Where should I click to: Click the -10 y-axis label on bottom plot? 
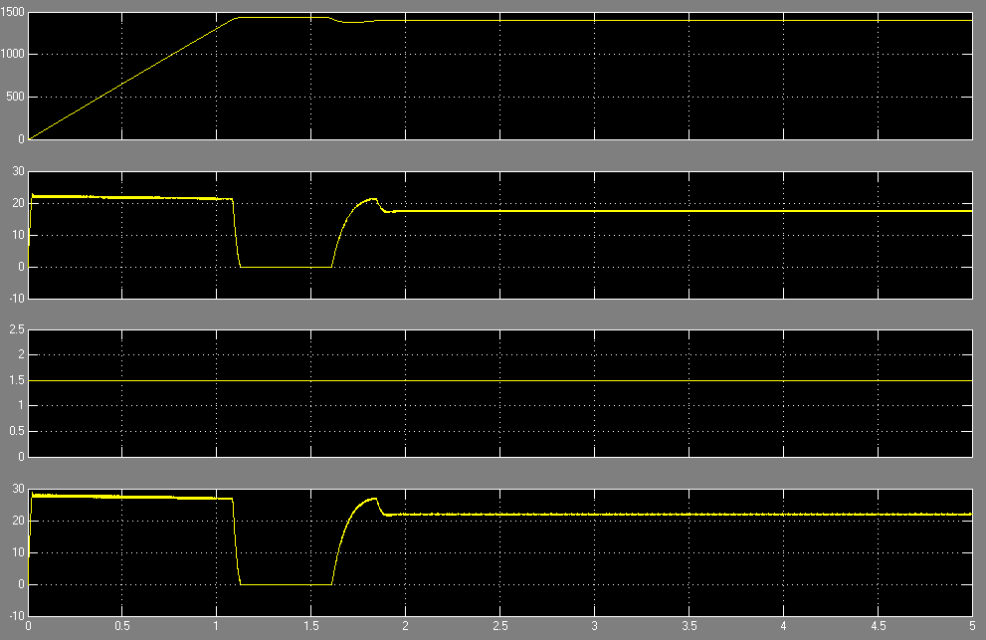pos(17,616)
